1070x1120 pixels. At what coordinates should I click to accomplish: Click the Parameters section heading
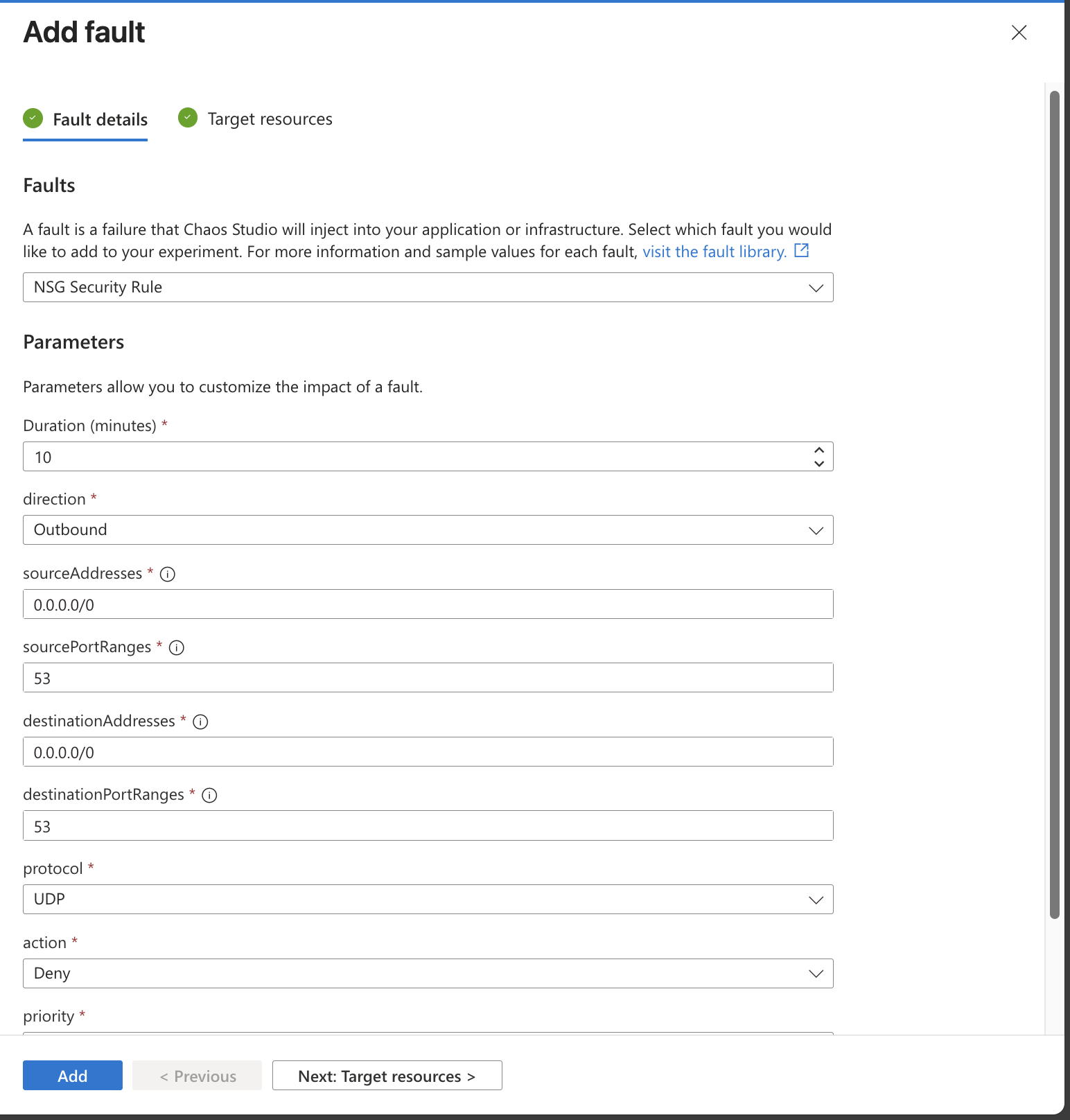pos(73,342)
